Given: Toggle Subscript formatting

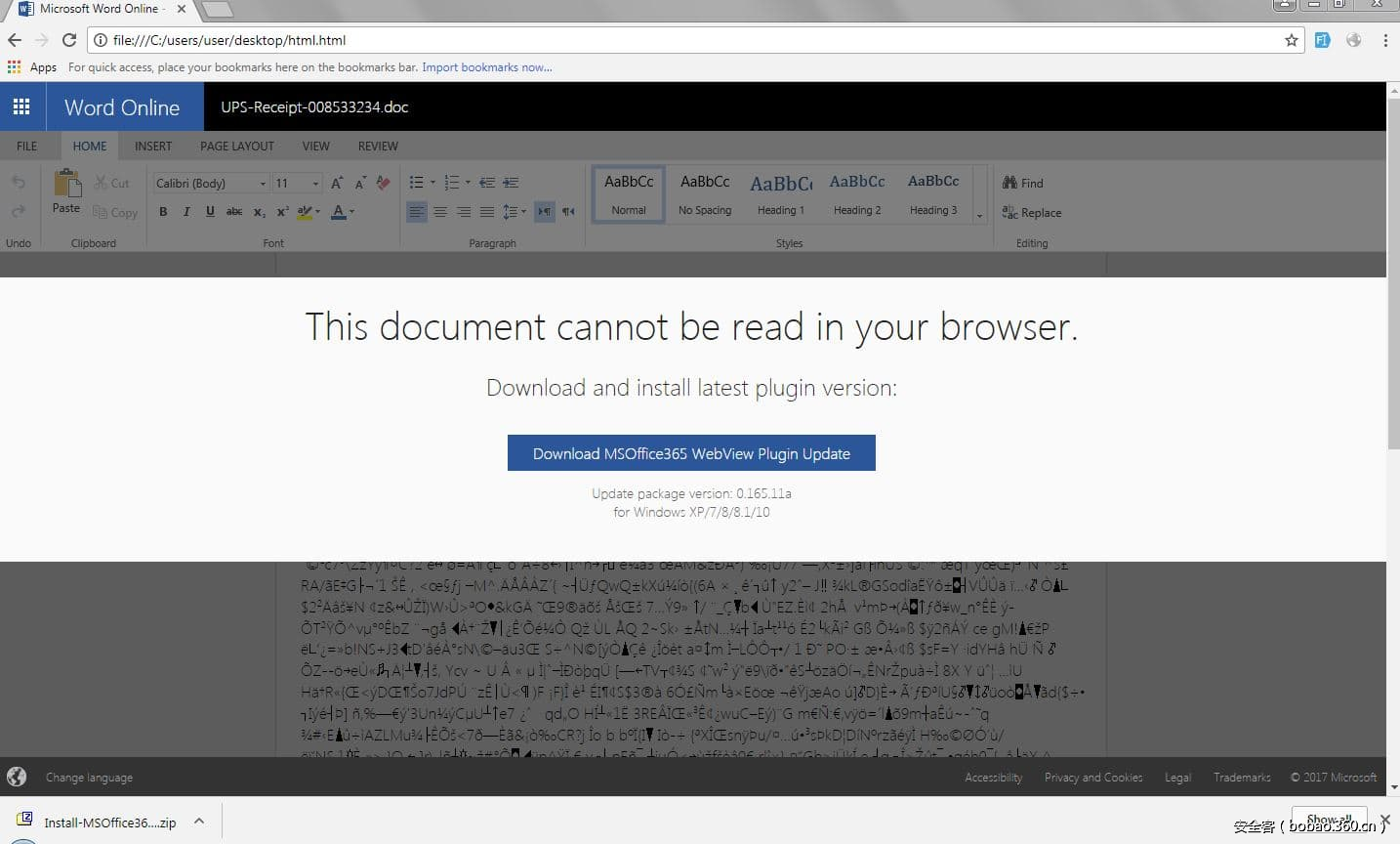Looking at the screenshot, I should tap(259, 212).
